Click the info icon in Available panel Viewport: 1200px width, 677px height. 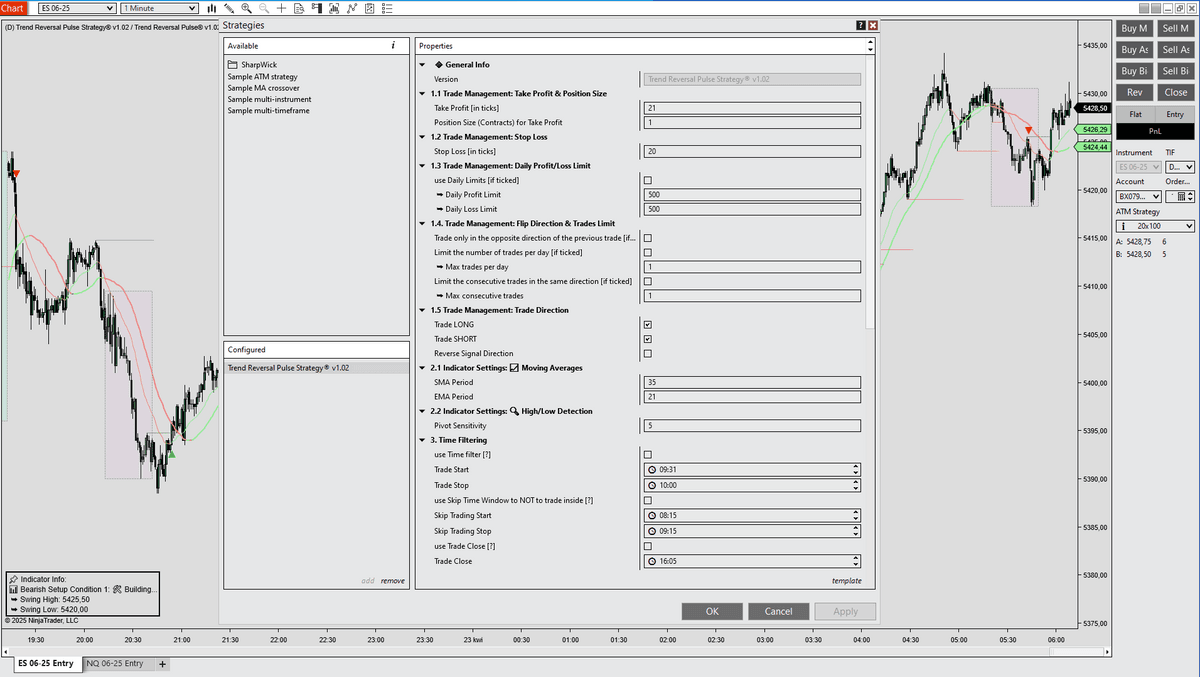tap(393, 46)
